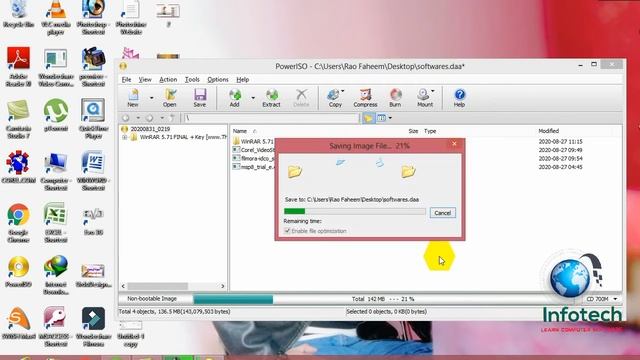Open the Copy button dropdown arrow
This screenshot has width=640, height=360.
[342, 91]
